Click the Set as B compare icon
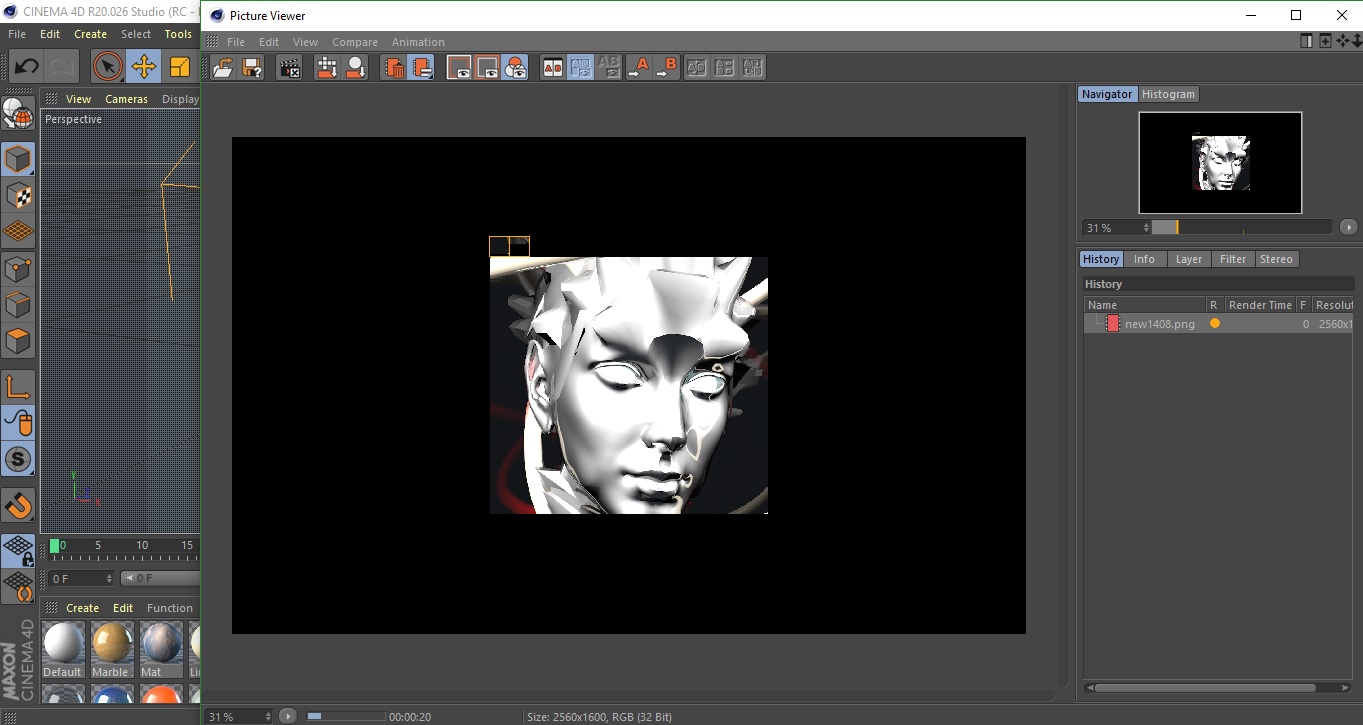The image size is (1363, 725). pos(667,68)
